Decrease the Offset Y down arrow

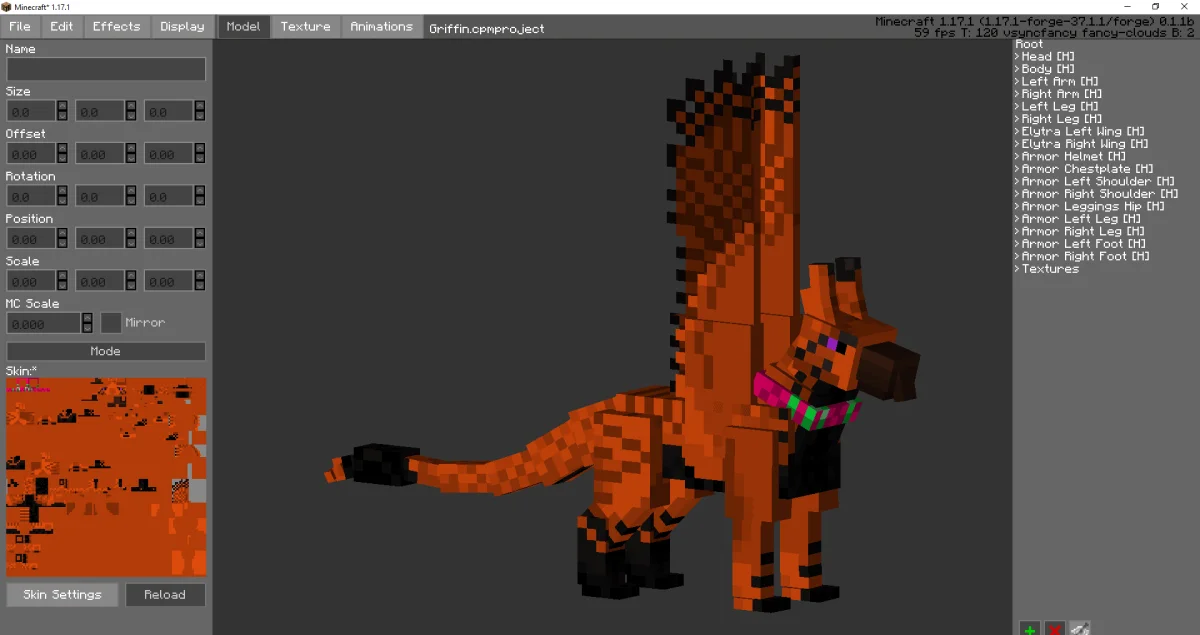click(131, 159)
